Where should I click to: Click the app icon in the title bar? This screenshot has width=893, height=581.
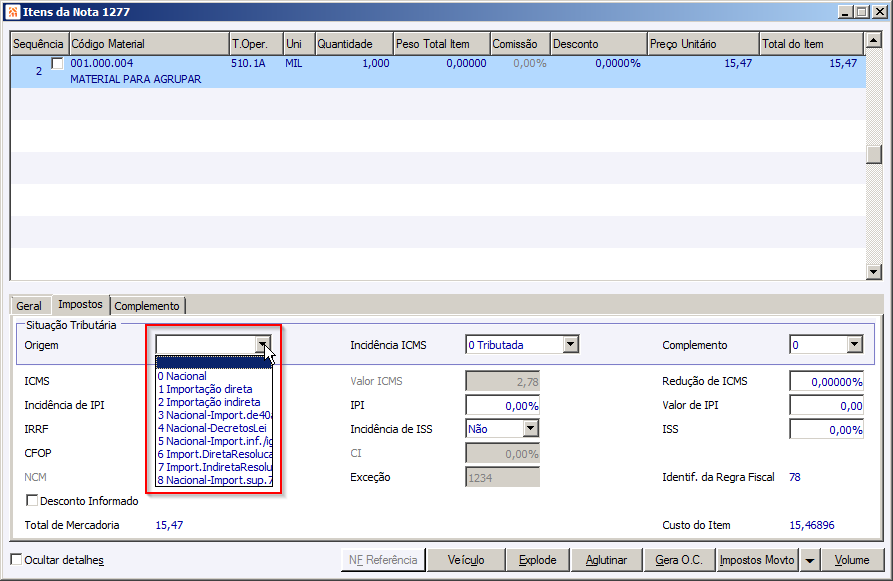13,11
